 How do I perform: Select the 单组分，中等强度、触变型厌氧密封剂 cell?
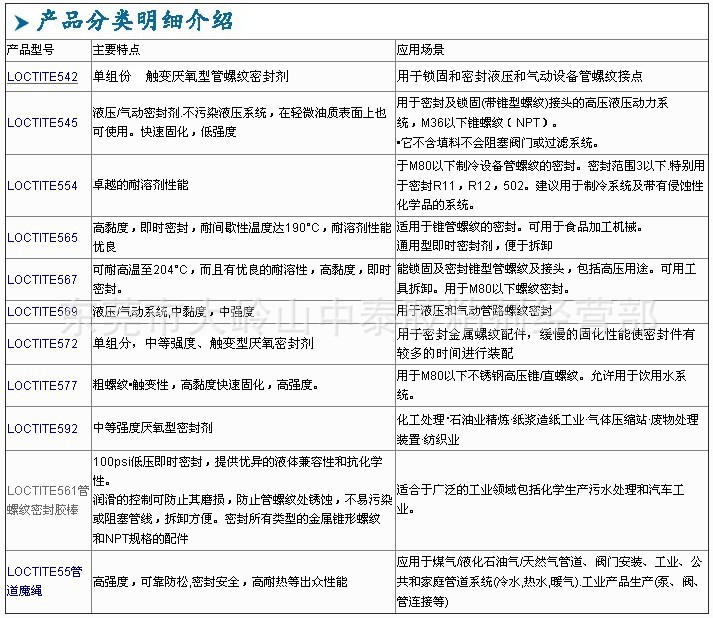pyautogui.click(x=243, y=343)
